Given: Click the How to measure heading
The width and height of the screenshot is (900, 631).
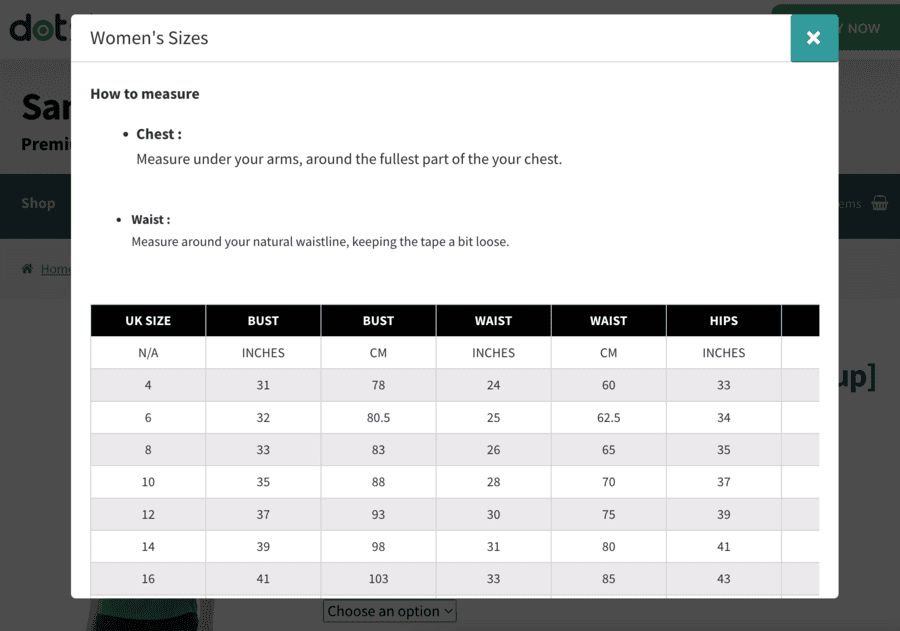Looking at the screenshot, I should (145, 94).
